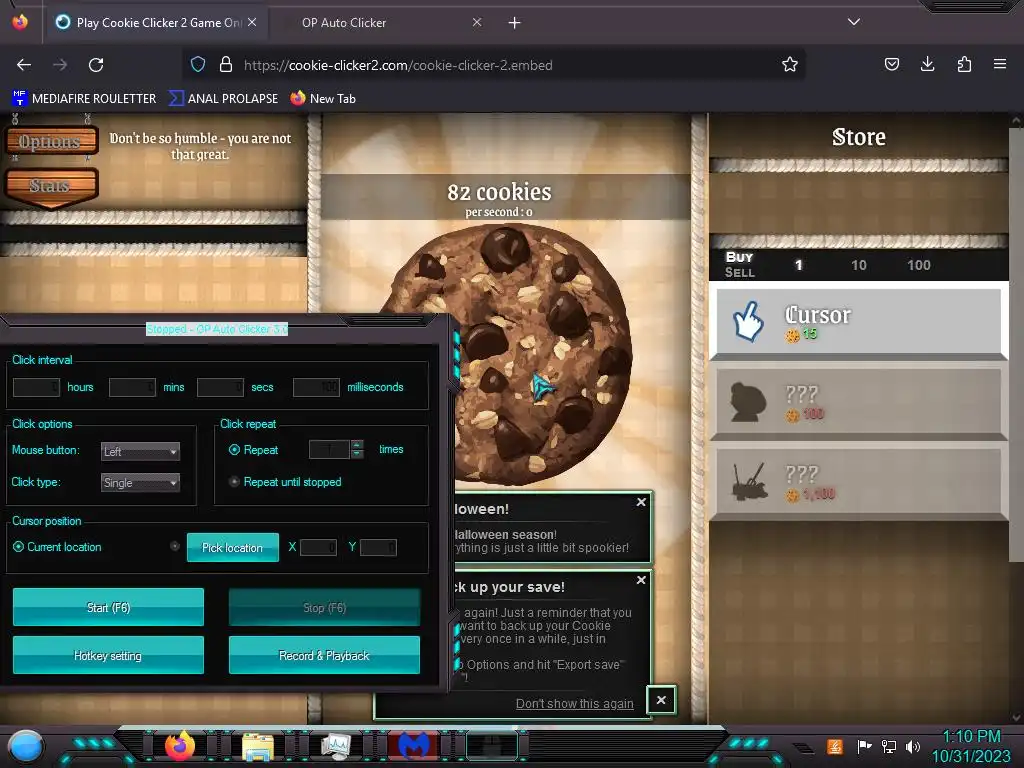Open the Extensions puzzle icon
Image resolution: width=1024 pixels, height=768 pixels.
(x=964, y=64)
